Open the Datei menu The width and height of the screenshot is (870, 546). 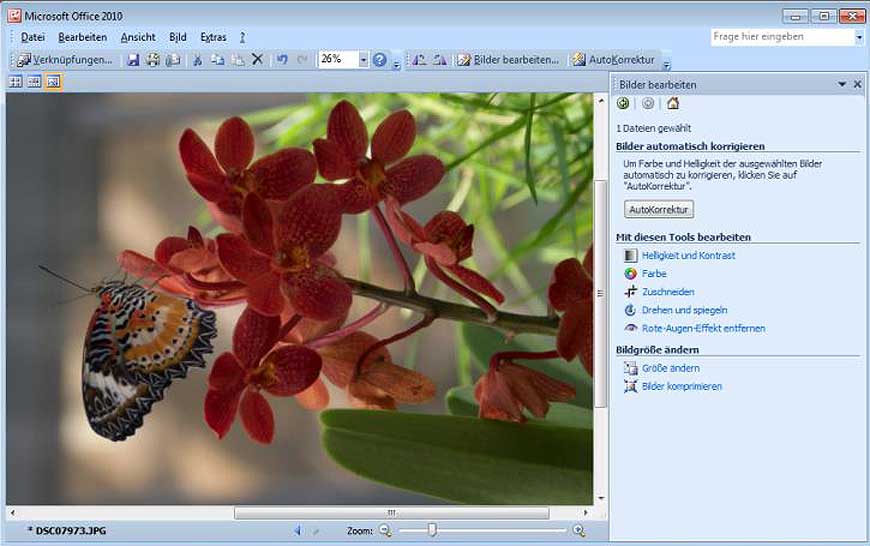[33, 37]
